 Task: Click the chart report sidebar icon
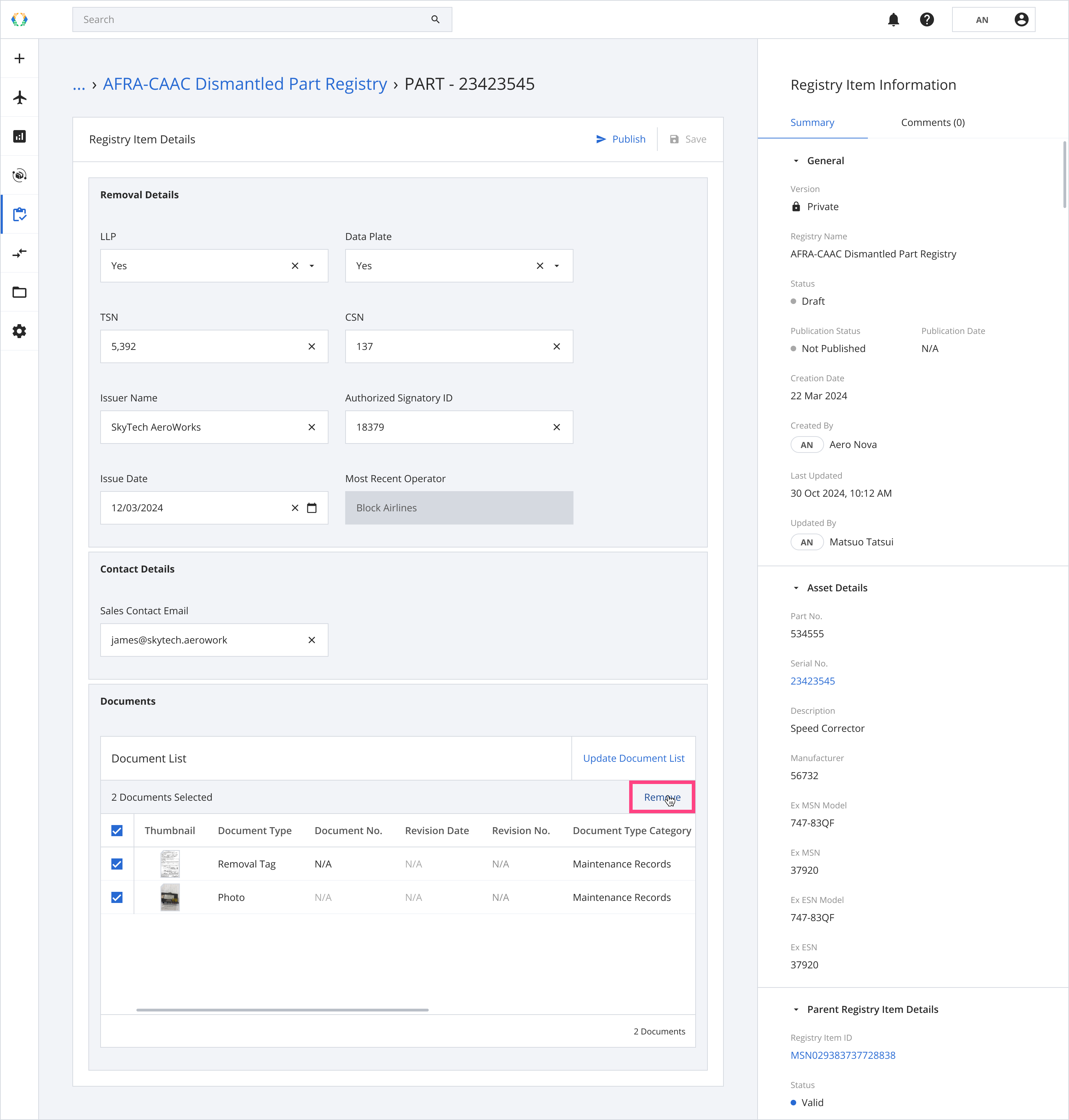tap(19, 136)
